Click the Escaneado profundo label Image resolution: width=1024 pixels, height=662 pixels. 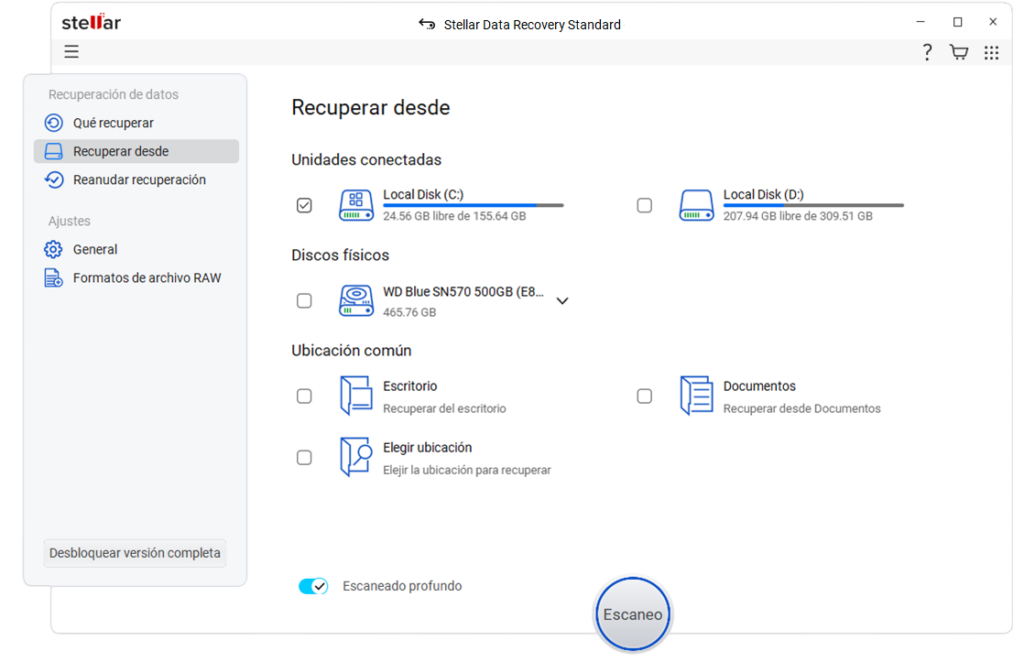(x=402, y=586)
